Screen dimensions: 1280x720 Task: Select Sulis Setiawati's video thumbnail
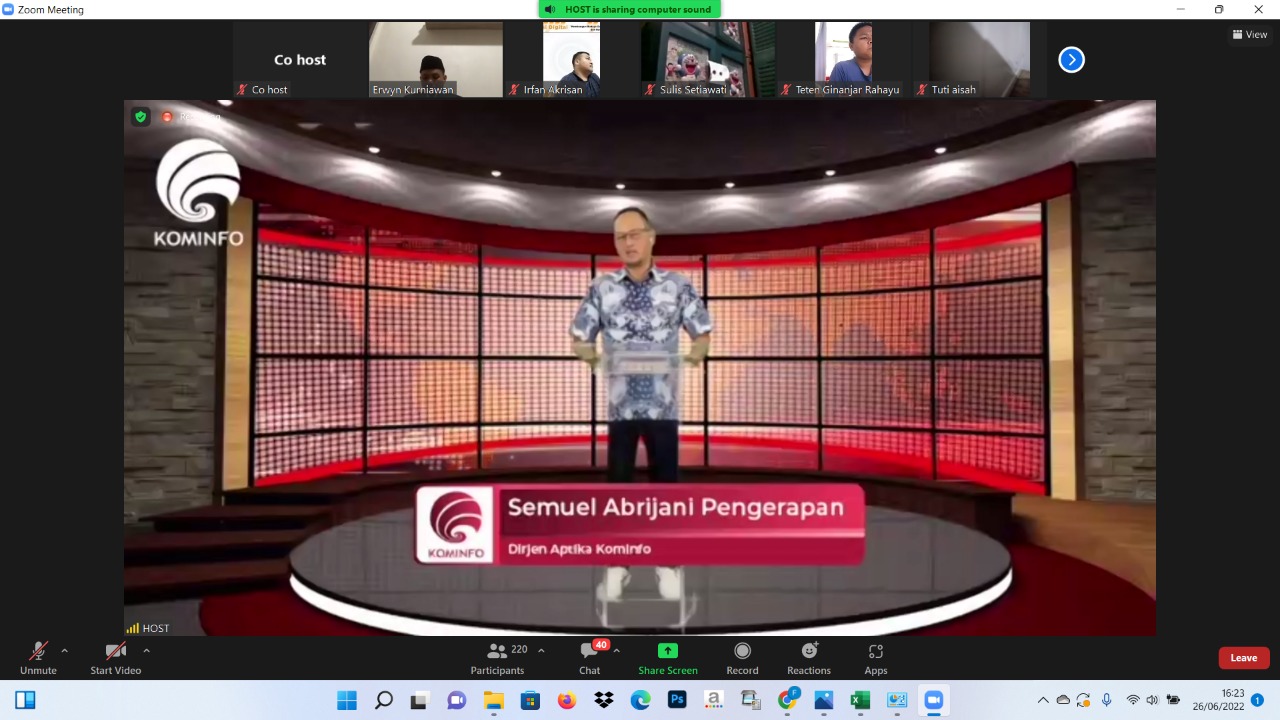click(x=708, y=60)
